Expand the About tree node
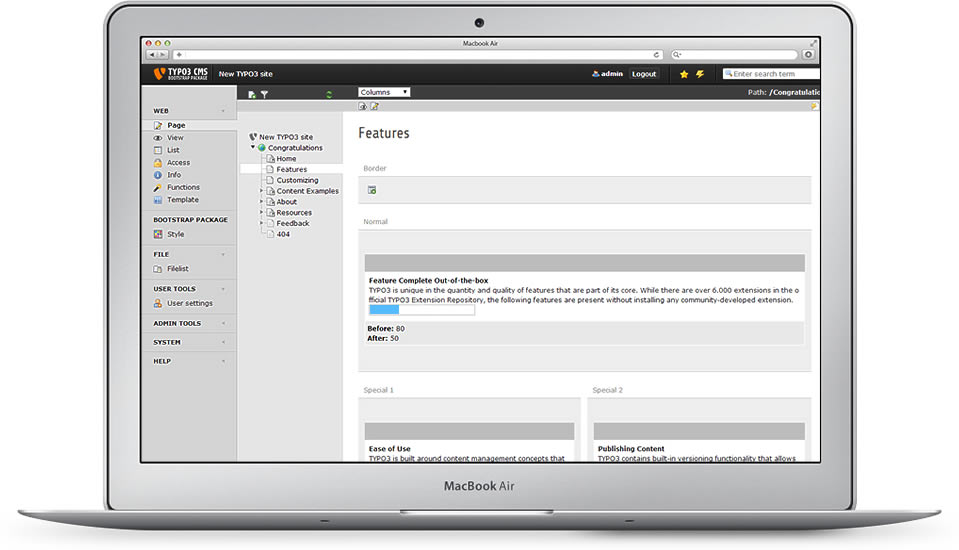The image size is (959, 550). [x=262, y=202]
